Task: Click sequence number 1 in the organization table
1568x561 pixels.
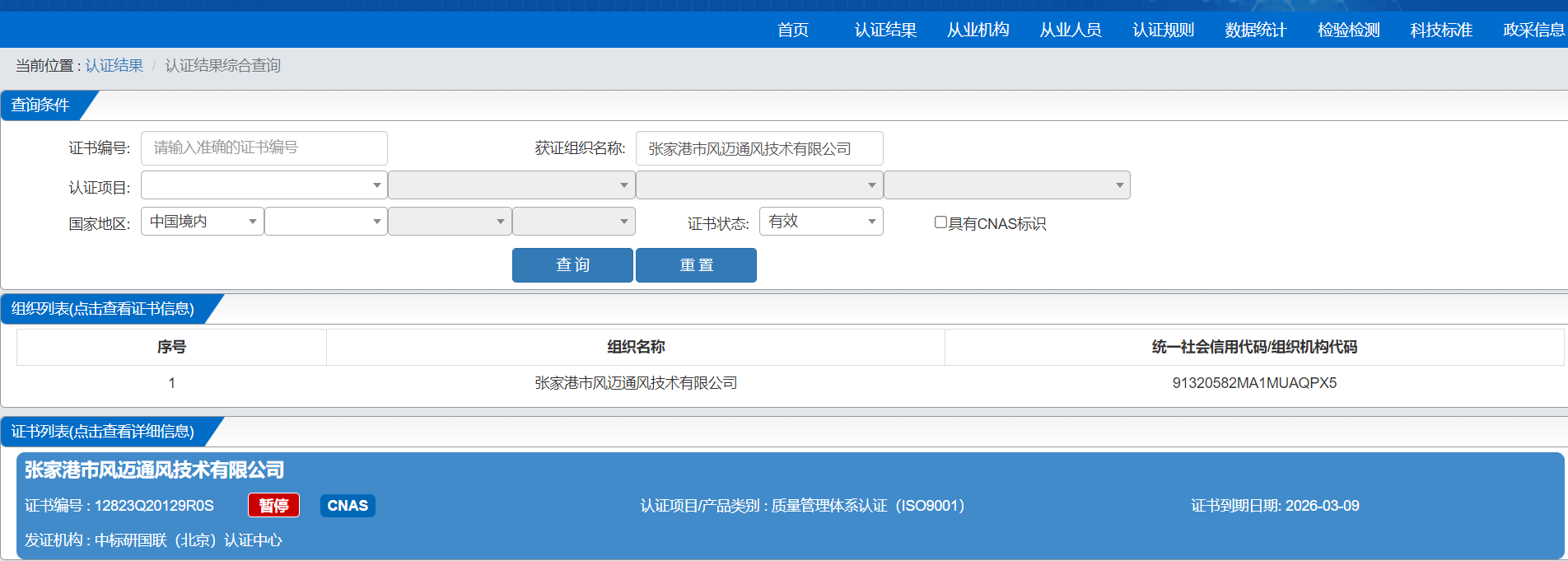Action: 171,383
